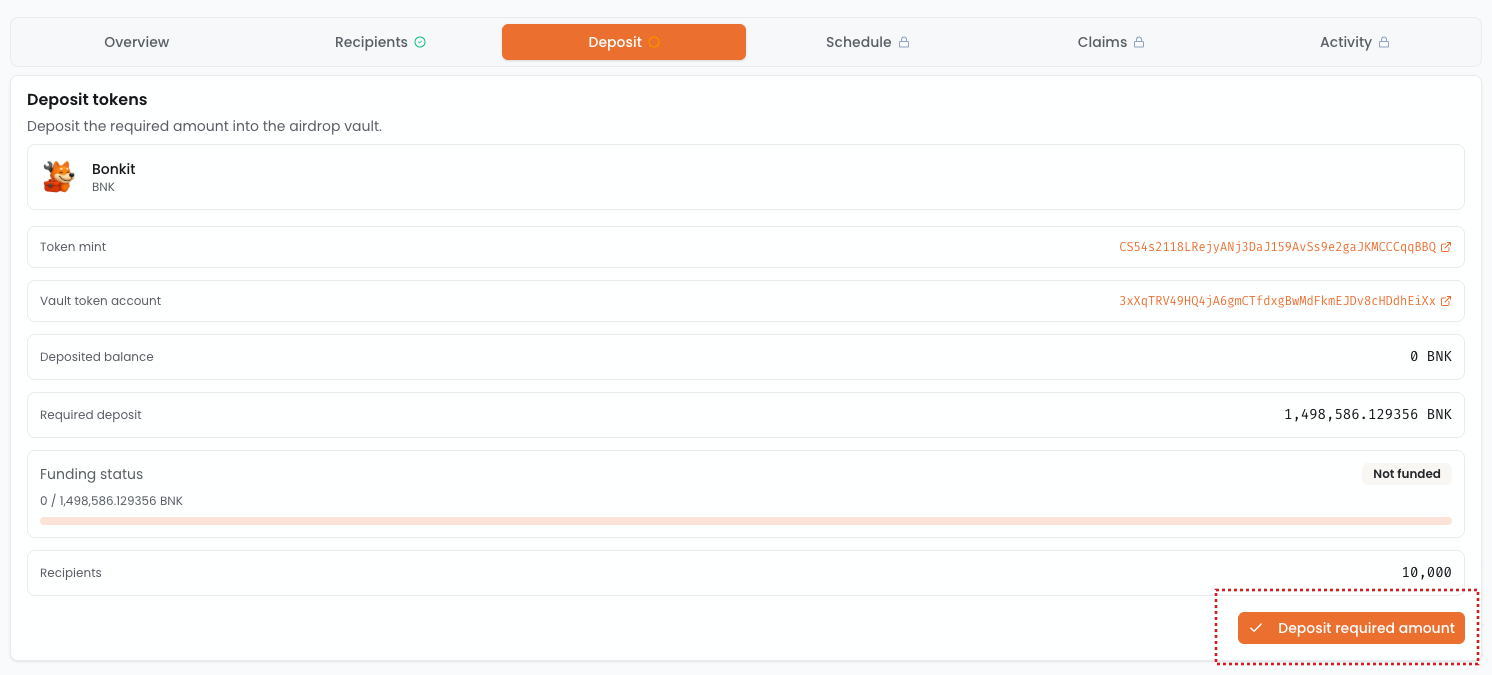Click the green check icon beside Recipients
1492x675 pixels.
[420, 42]
